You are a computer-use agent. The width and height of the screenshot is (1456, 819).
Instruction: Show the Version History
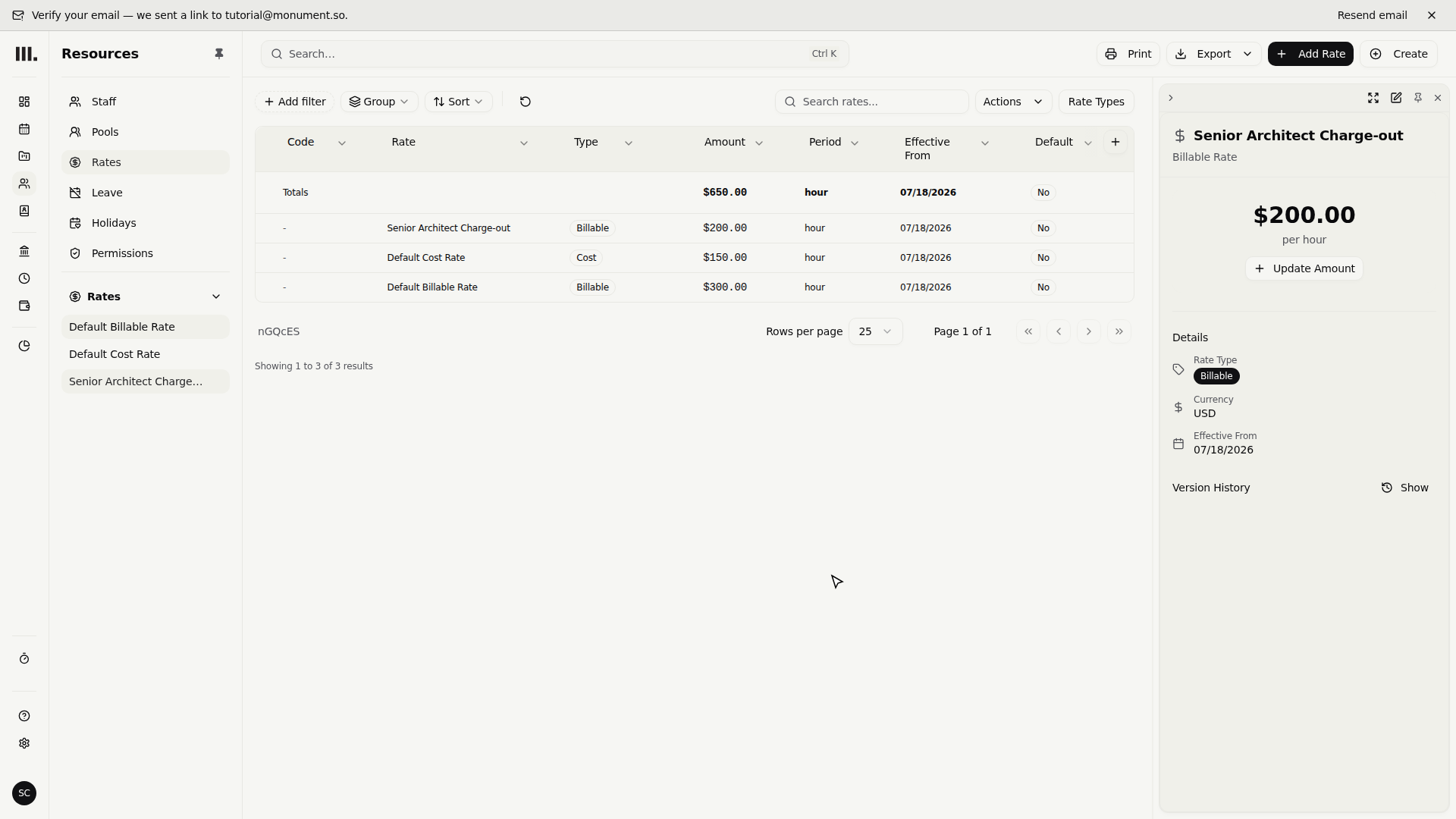tap(1405, 488)
